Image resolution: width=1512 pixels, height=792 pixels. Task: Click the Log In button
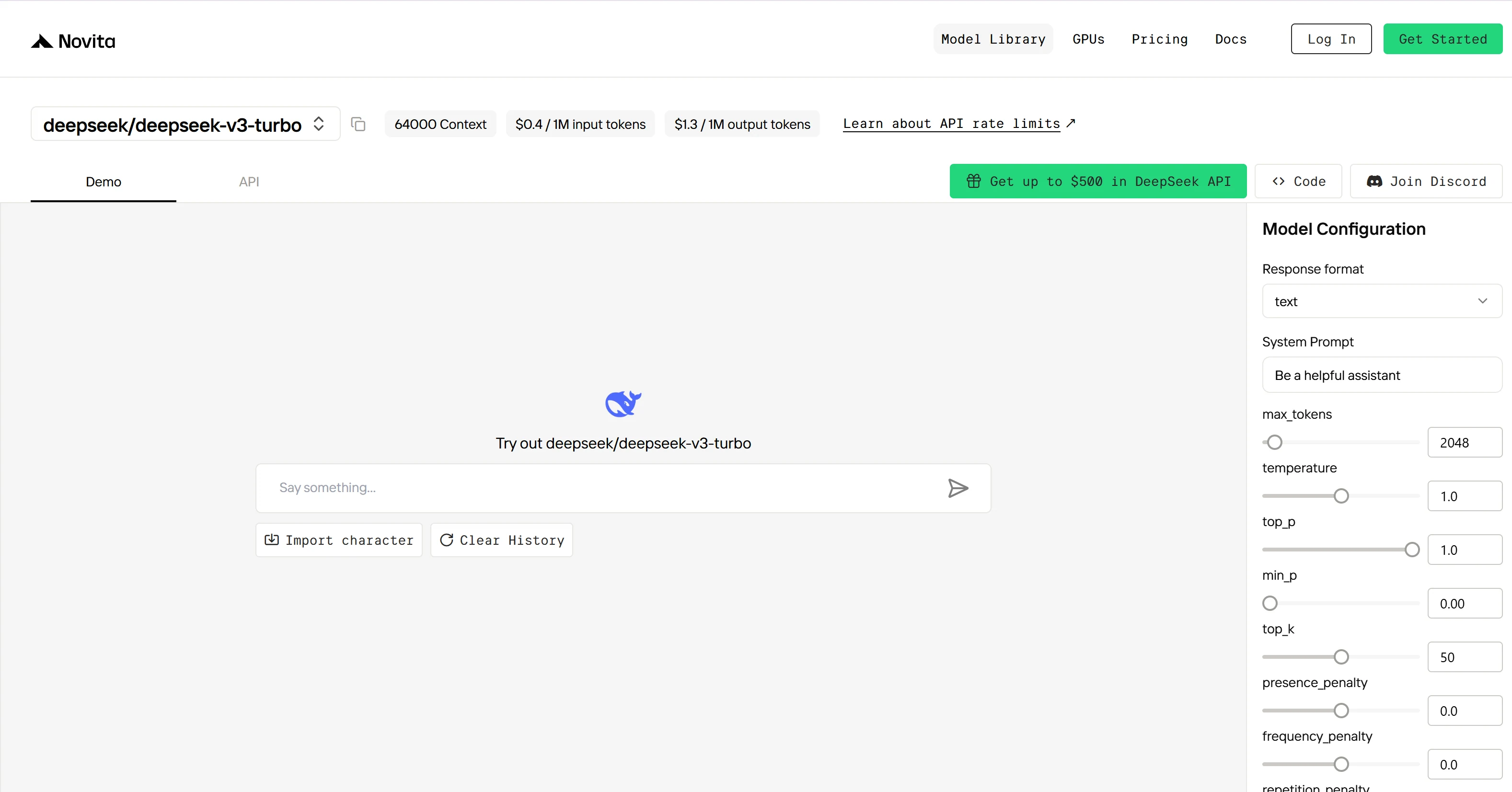(x=1331, y=39)
